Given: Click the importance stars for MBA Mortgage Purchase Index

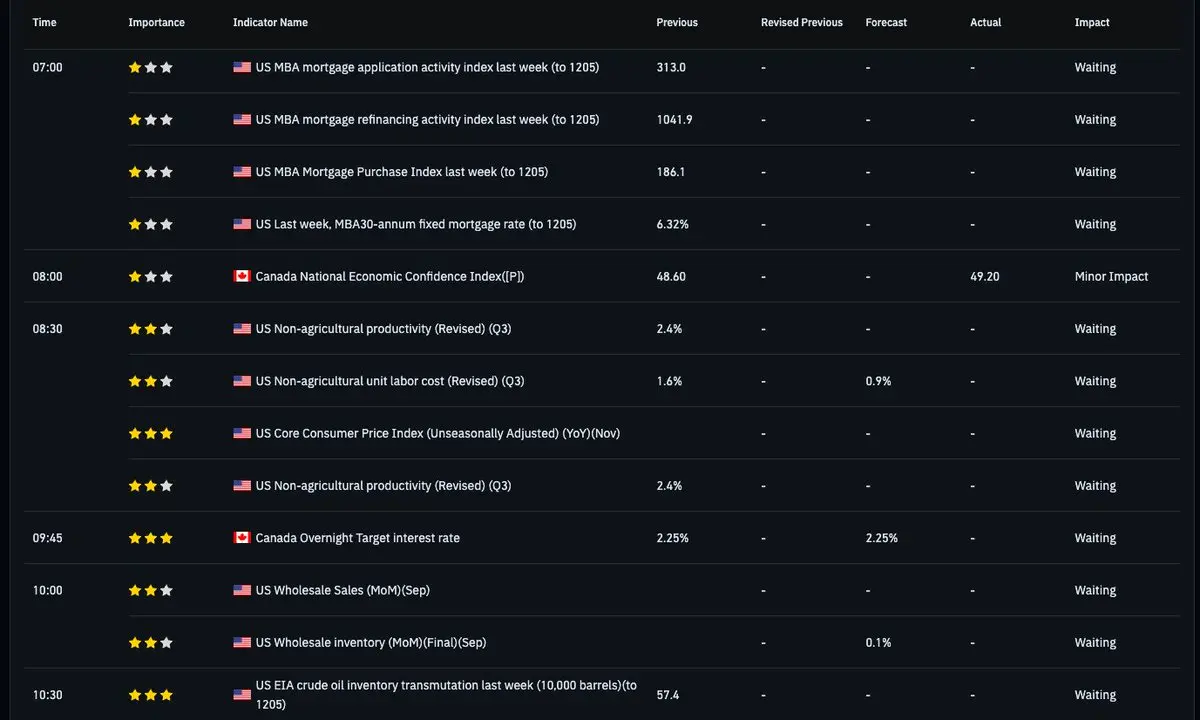Looking at the screenshot, I should point(151,172).
